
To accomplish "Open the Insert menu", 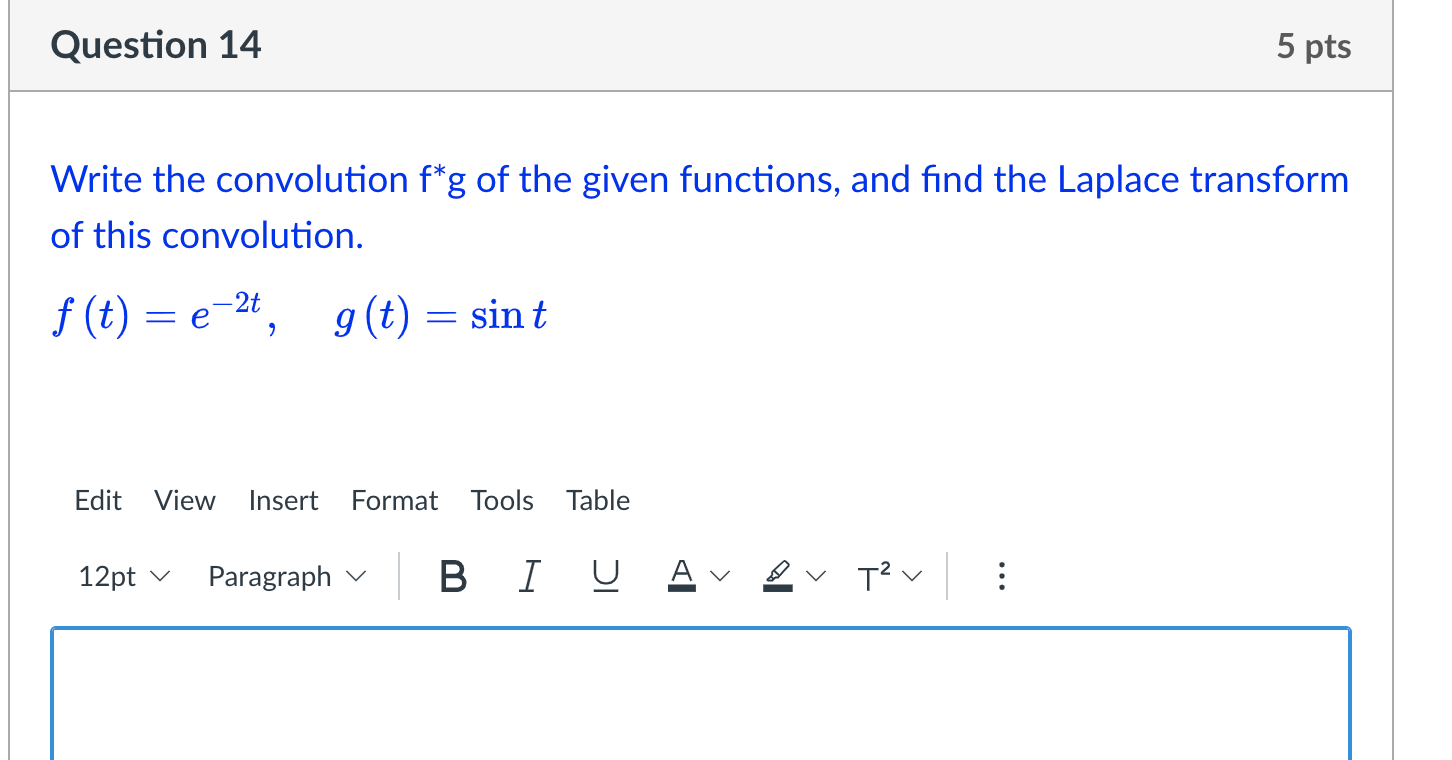I will [x=283, y=500].
